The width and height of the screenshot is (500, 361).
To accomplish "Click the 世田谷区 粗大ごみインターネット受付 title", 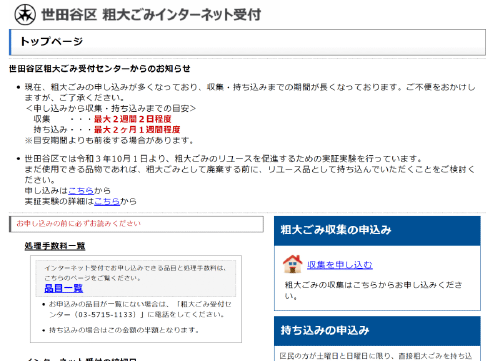I will tap(151, 15).
